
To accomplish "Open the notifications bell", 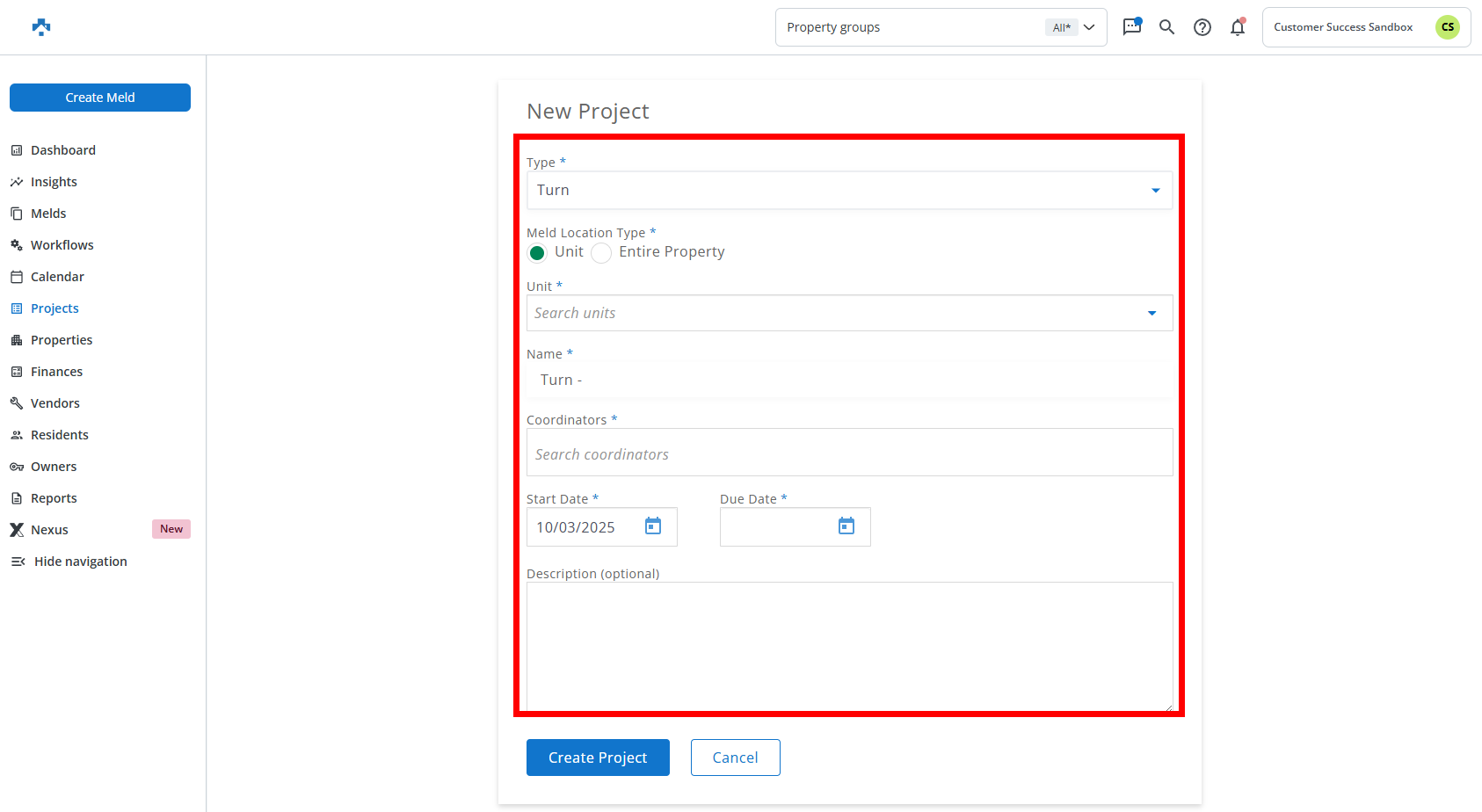I will point(1237,27).
